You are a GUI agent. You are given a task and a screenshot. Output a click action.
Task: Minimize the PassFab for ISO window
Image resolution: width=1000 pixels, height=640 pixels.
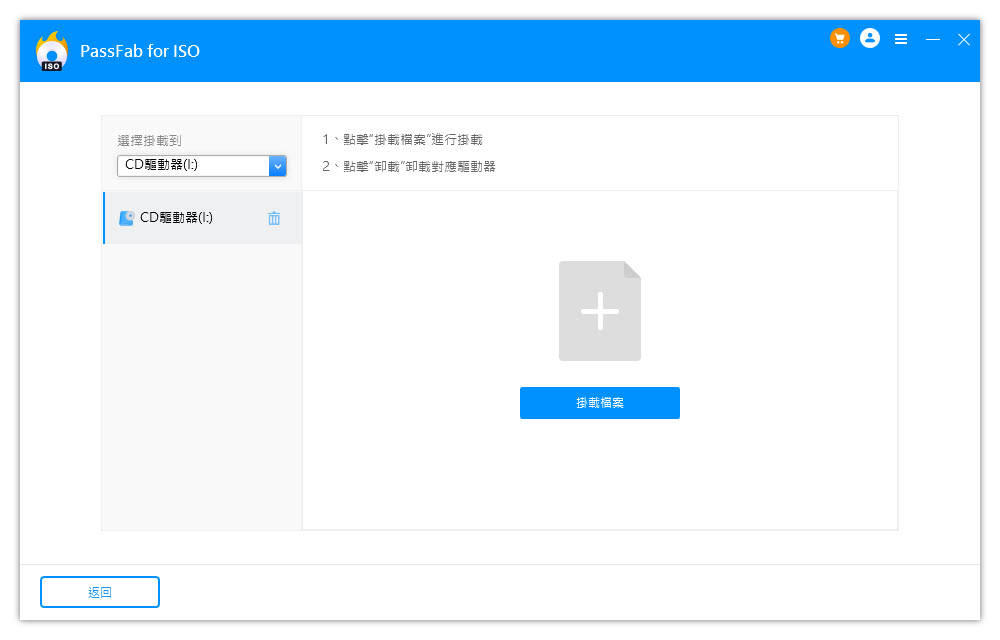(x=933, y=39)
